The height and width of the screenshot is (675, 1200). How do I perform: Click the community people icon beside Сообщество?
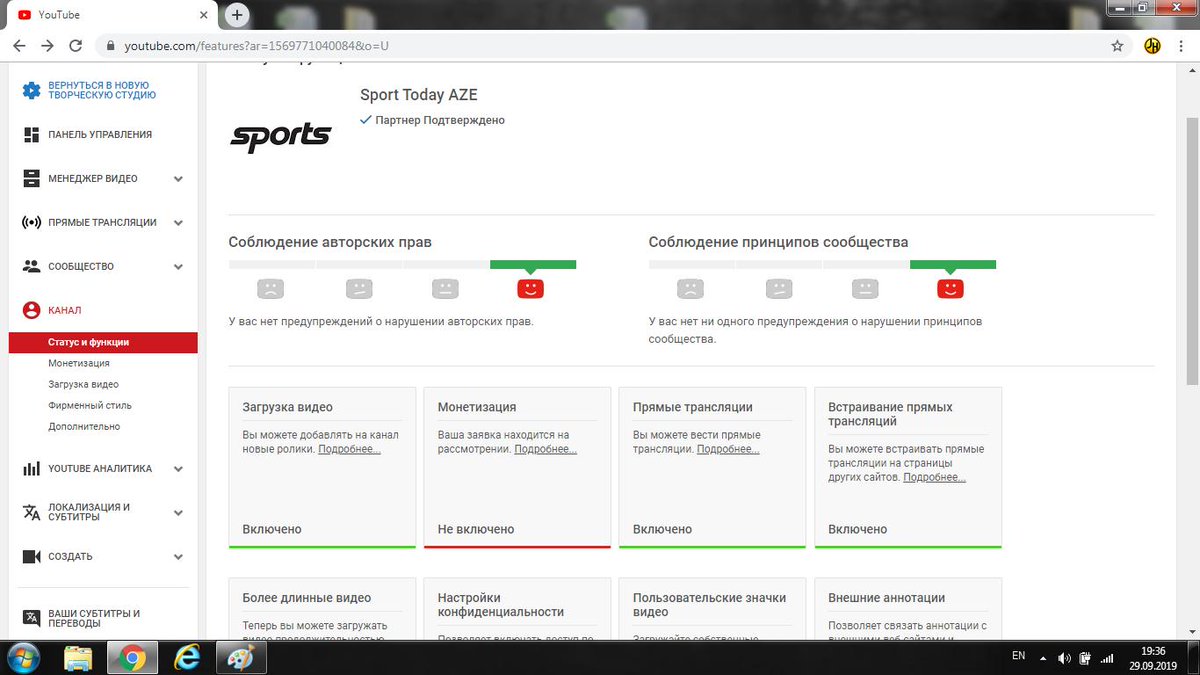tap(31, 266)
